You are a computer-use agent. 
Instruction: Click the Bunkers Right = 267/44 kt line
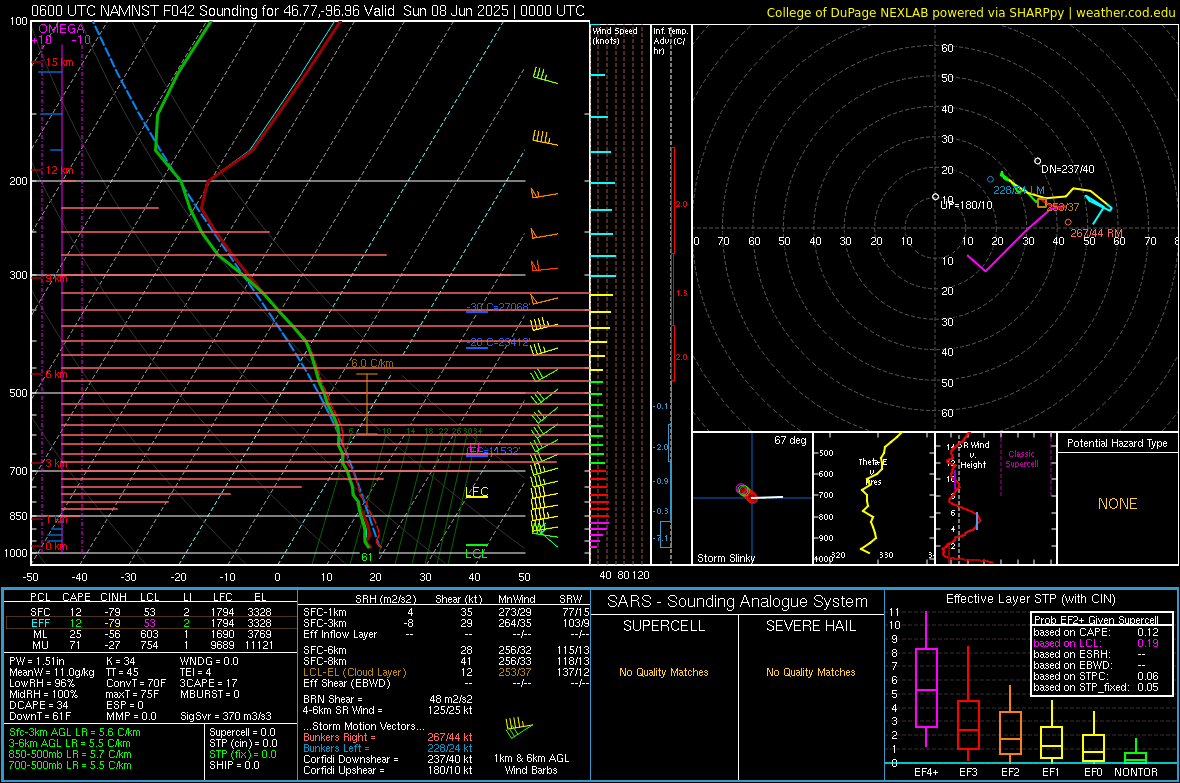coord(388,737)
